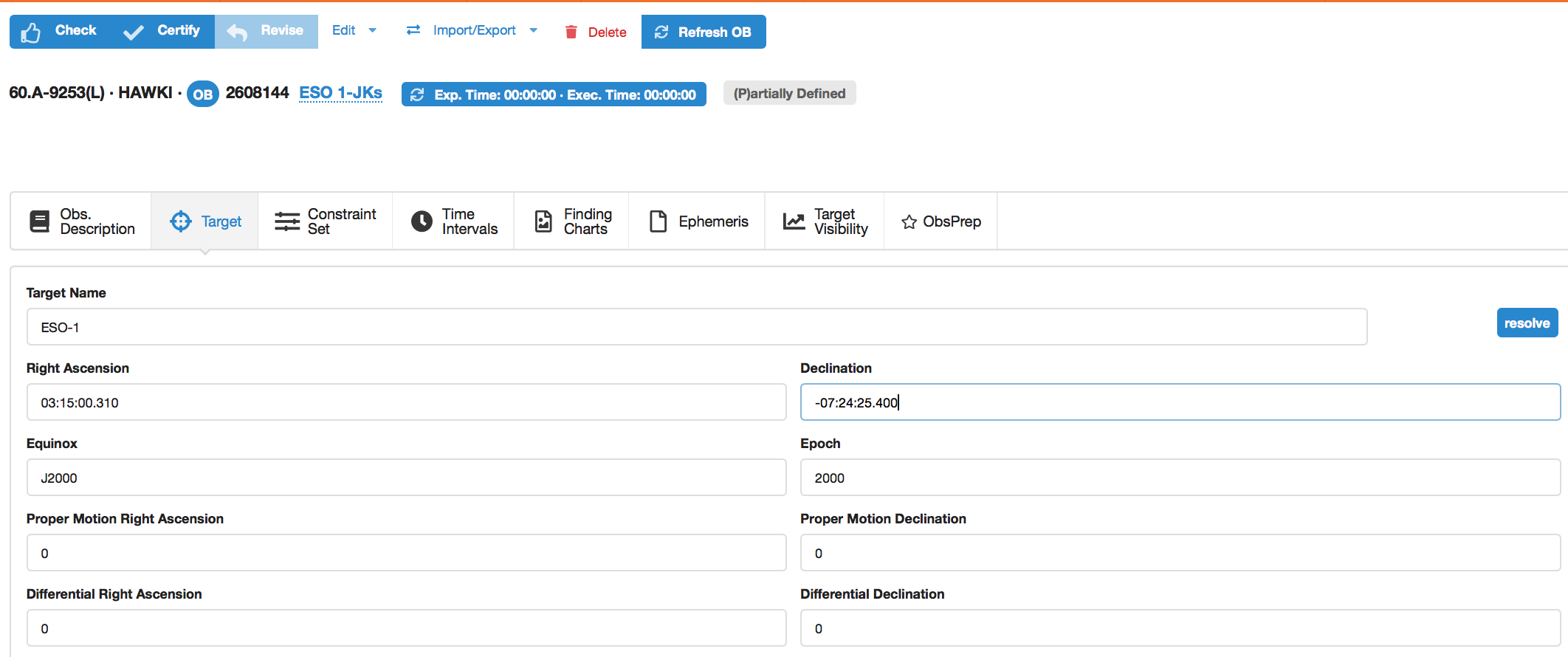
Task: Click the blue OB badge icon
Action: click(202, 94)
